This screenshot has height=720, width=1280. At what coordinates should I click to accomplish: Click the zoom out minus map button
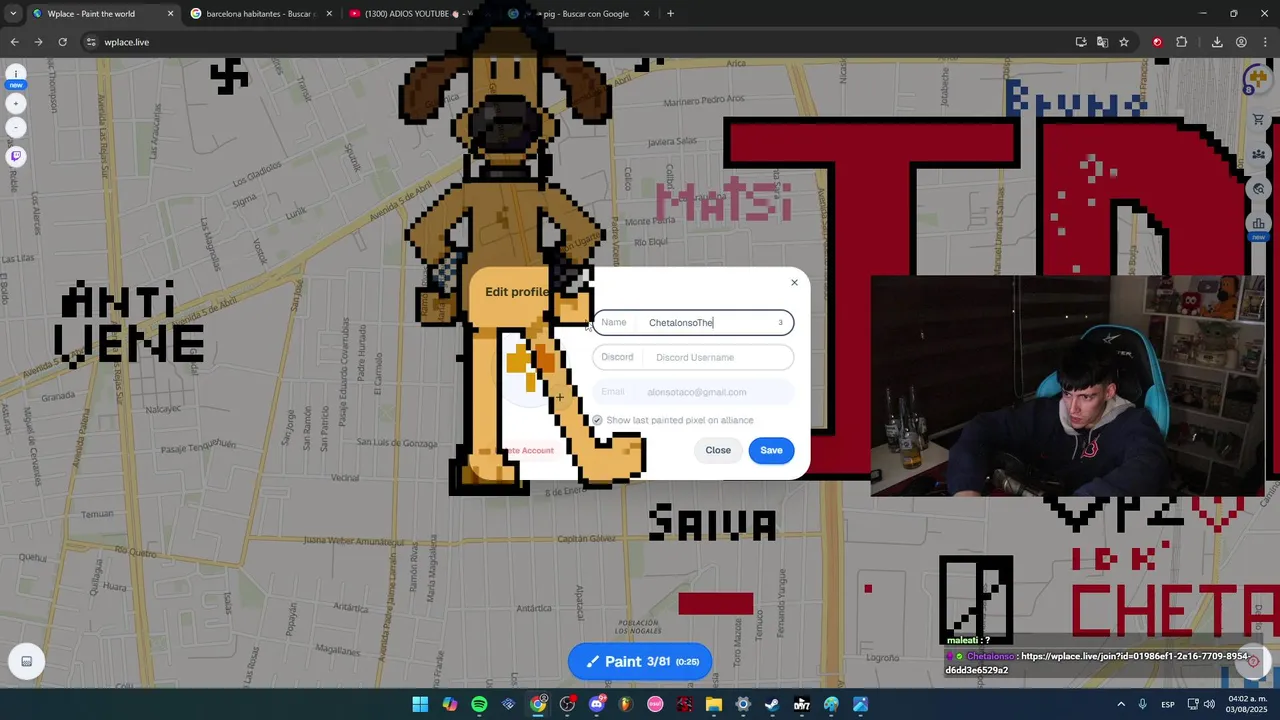(x=16, y=127)
